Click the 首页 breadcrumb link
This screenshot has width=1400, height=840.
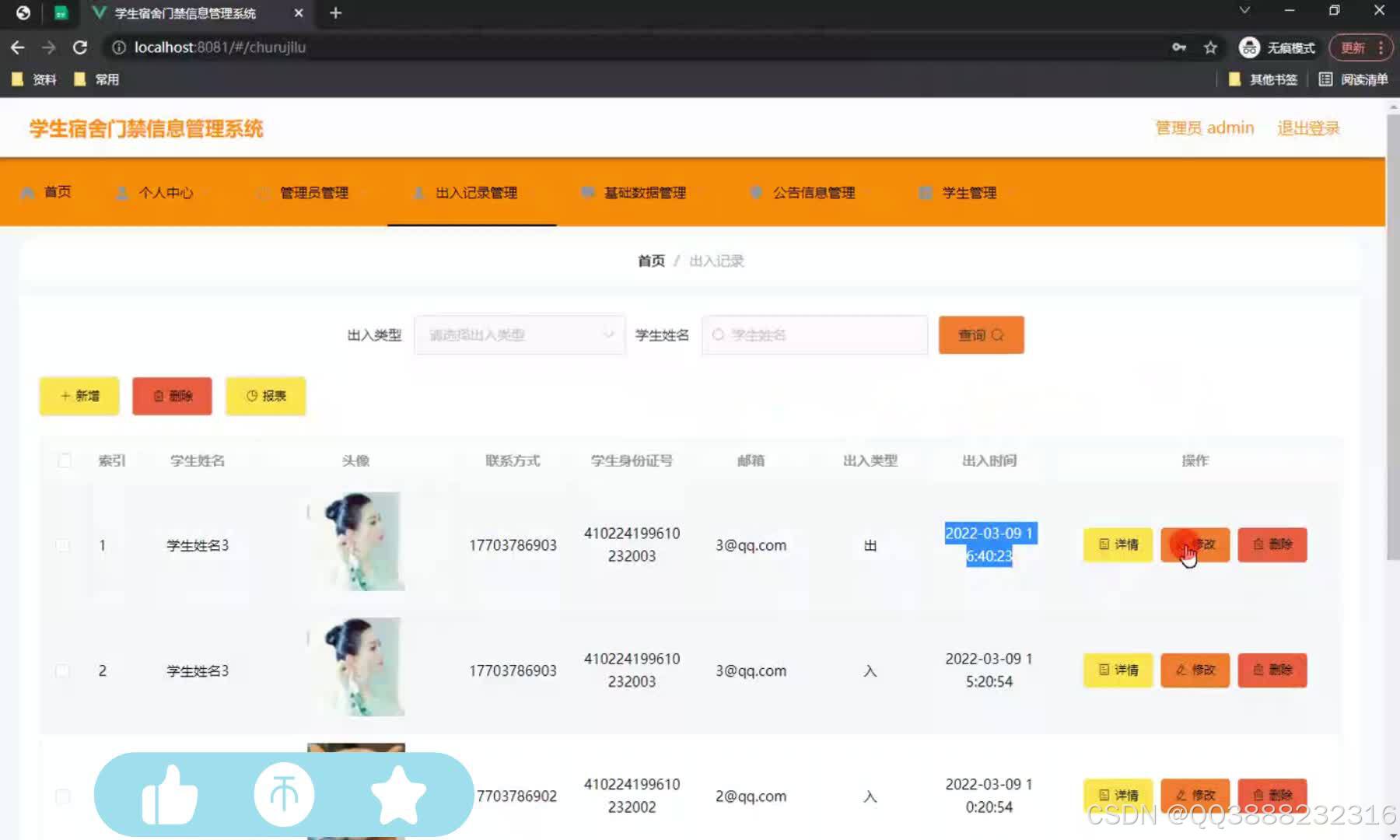pyautogui.click(x=652, y=261)
